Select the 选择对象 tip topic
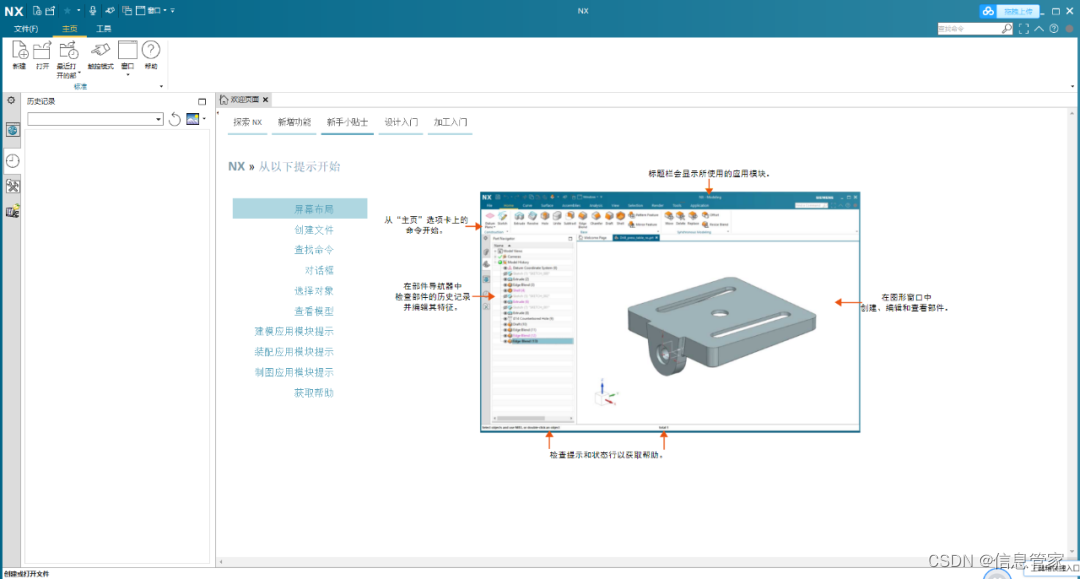 tap(314, 291)
